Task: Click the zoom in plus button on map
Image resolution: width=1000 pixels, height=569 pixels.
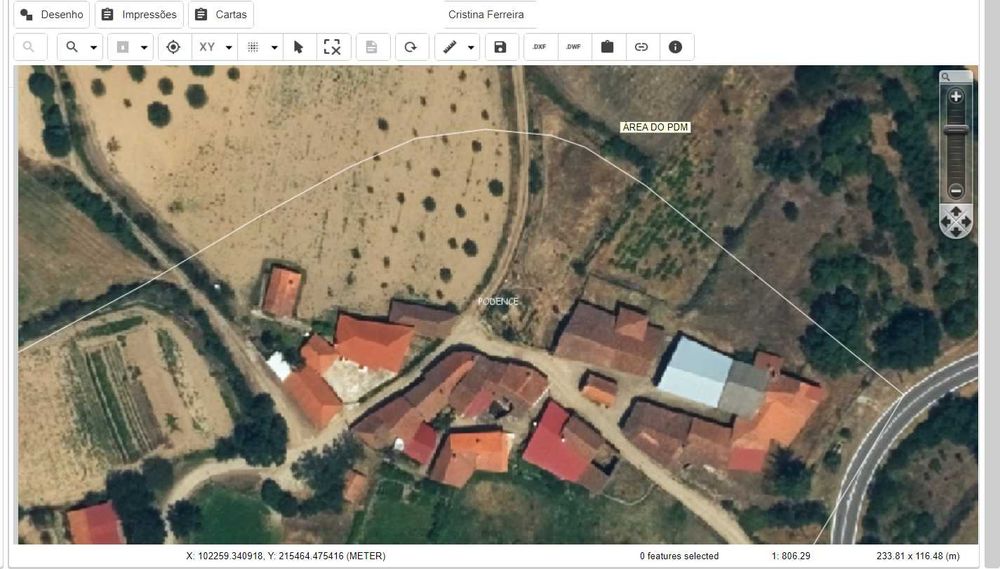Action: click(955, 96)
